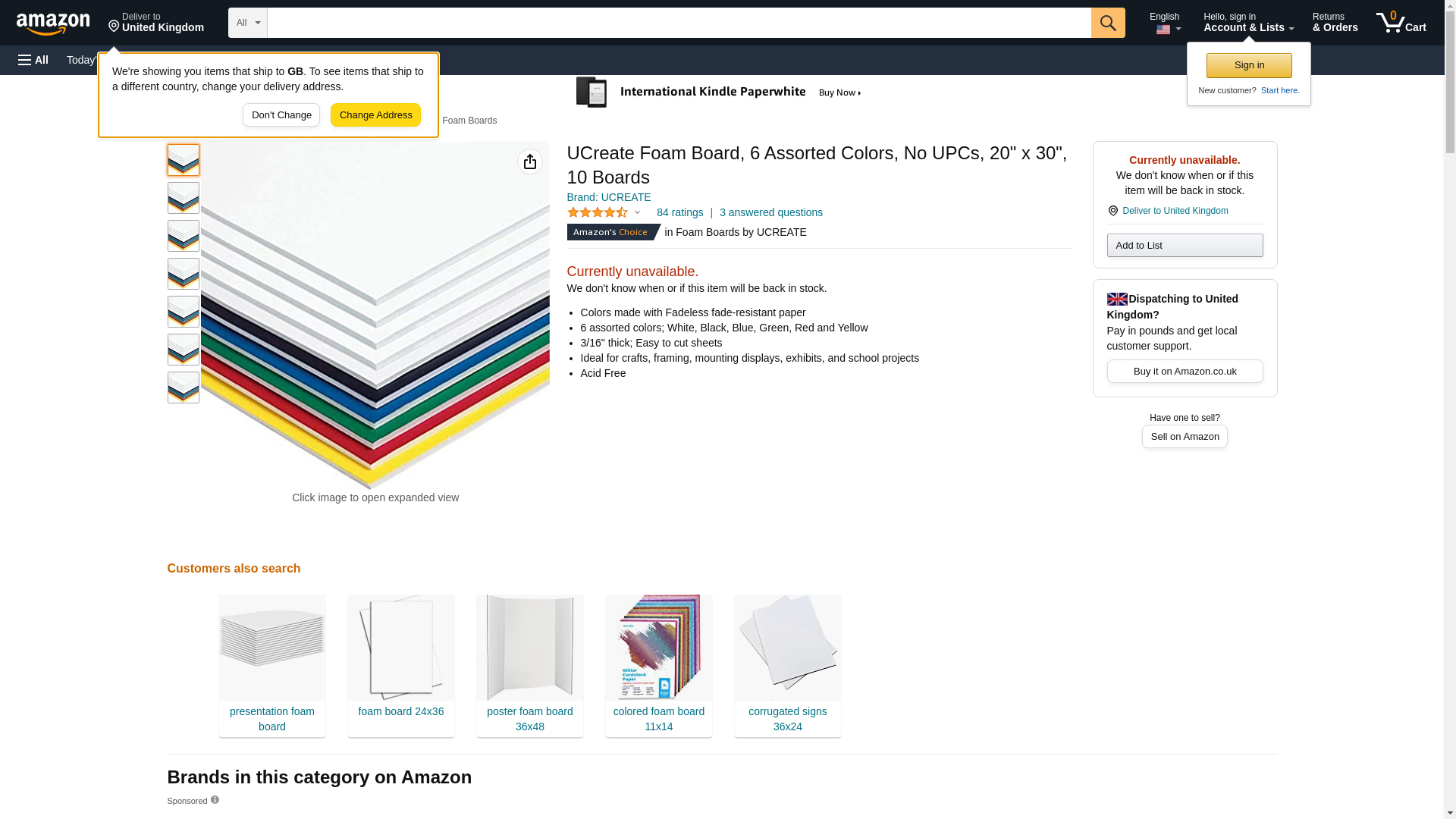Select the second product thumbnail
Screen dimensions: 1456x819
point(183,198)
